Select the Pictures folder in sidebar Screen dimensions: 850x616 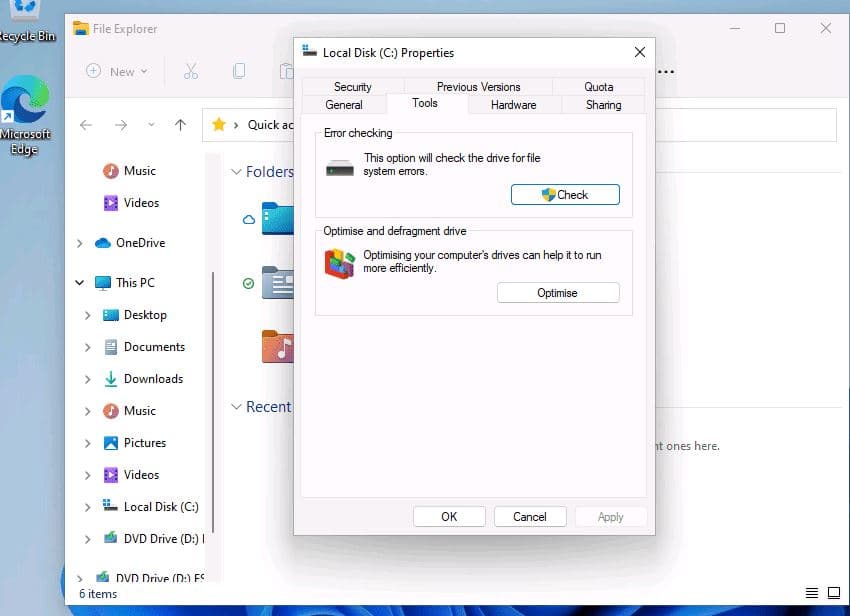coord(144,443)
